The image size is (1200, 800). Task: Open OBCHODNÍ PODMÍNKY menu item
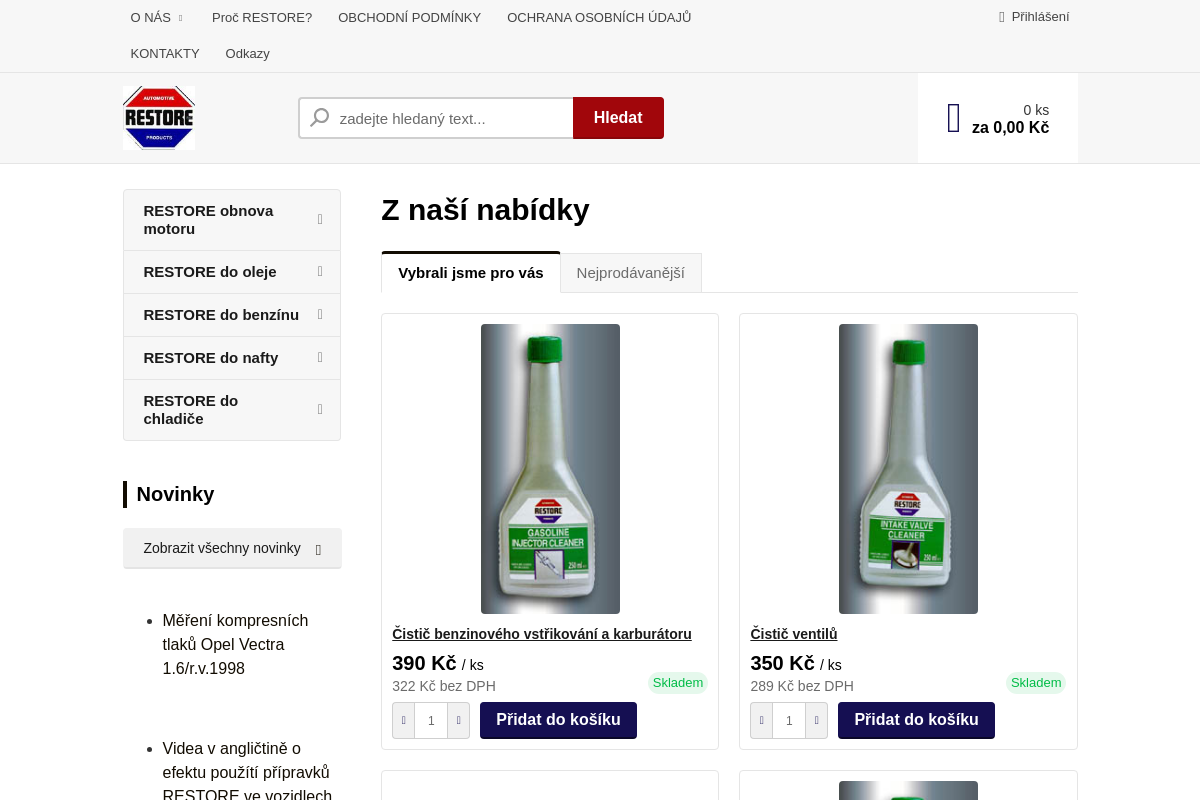409,18
